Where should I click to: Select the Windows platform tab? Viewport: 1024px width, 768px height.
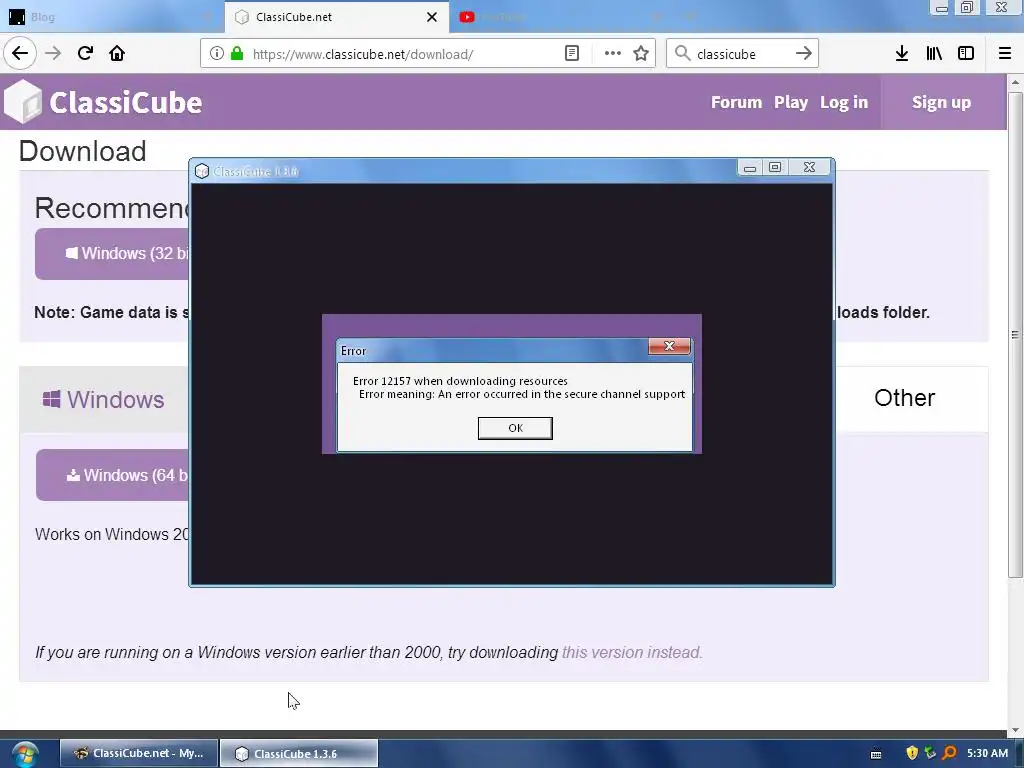[x=104, y=399]
